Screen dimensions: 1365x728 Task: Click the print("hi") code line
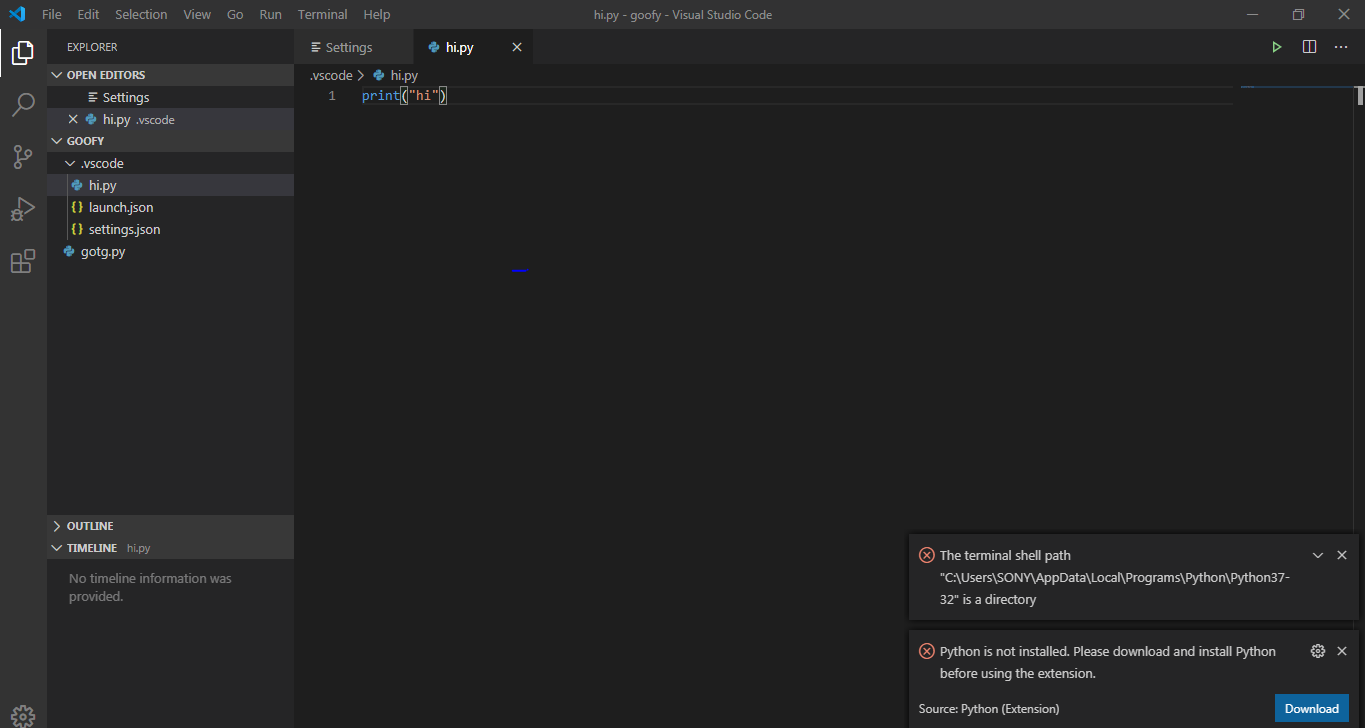[x=404, y=96]
